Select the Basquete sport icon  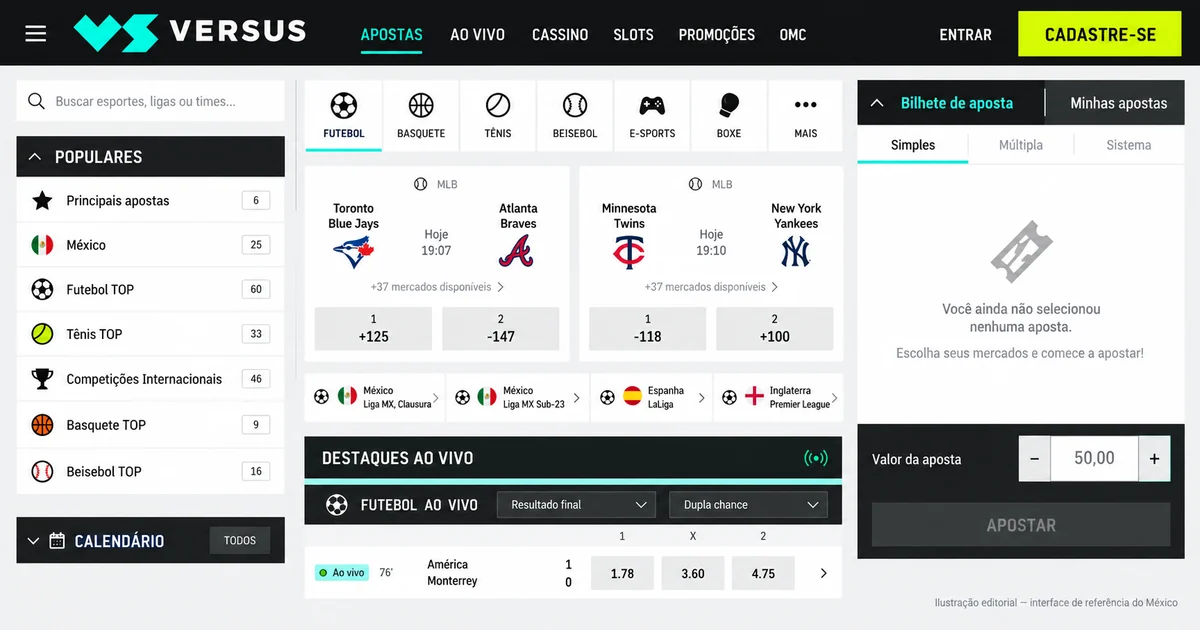[421, 105]
